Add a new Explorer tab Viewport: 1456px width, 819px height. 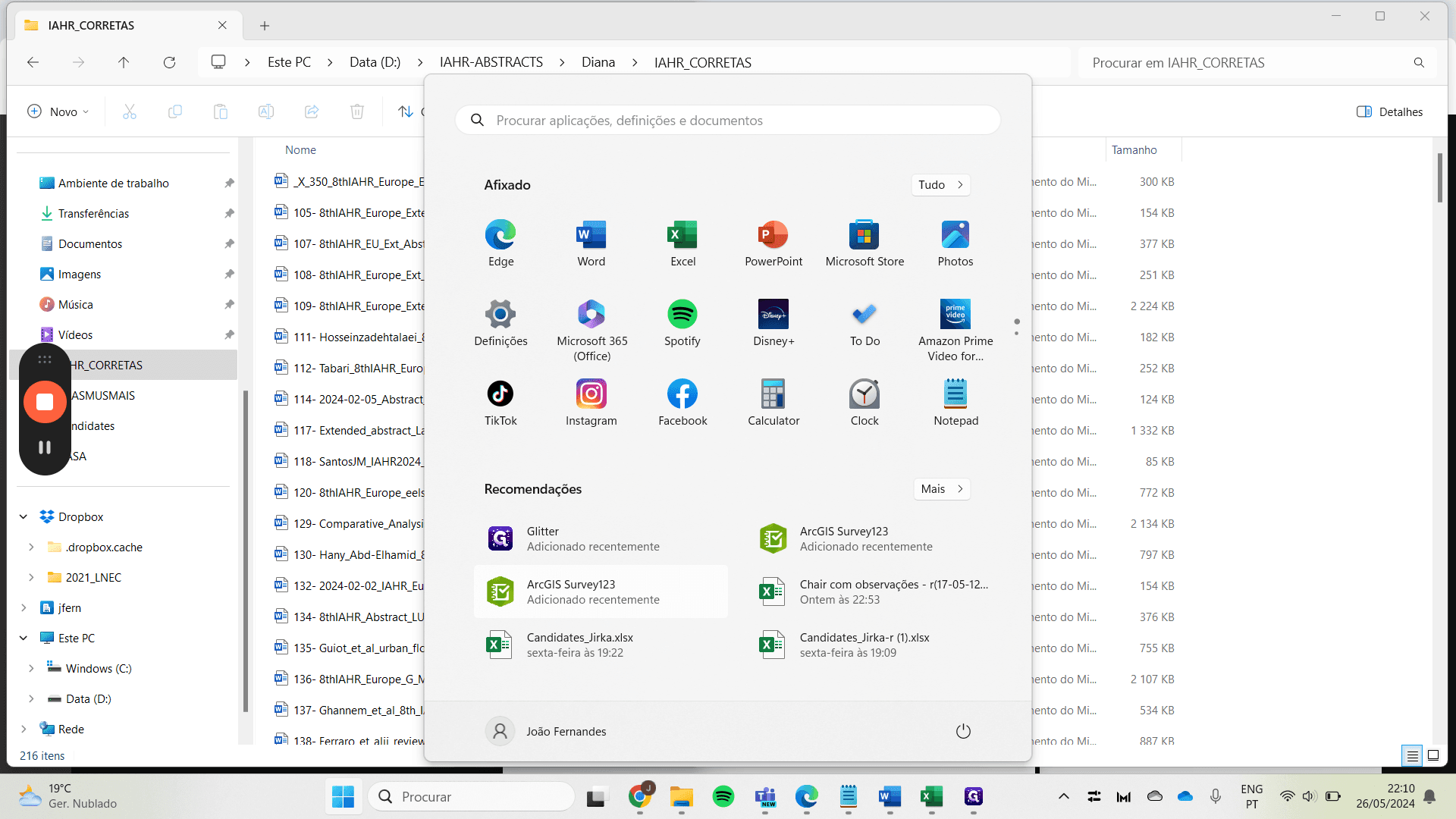pos(265,26)
